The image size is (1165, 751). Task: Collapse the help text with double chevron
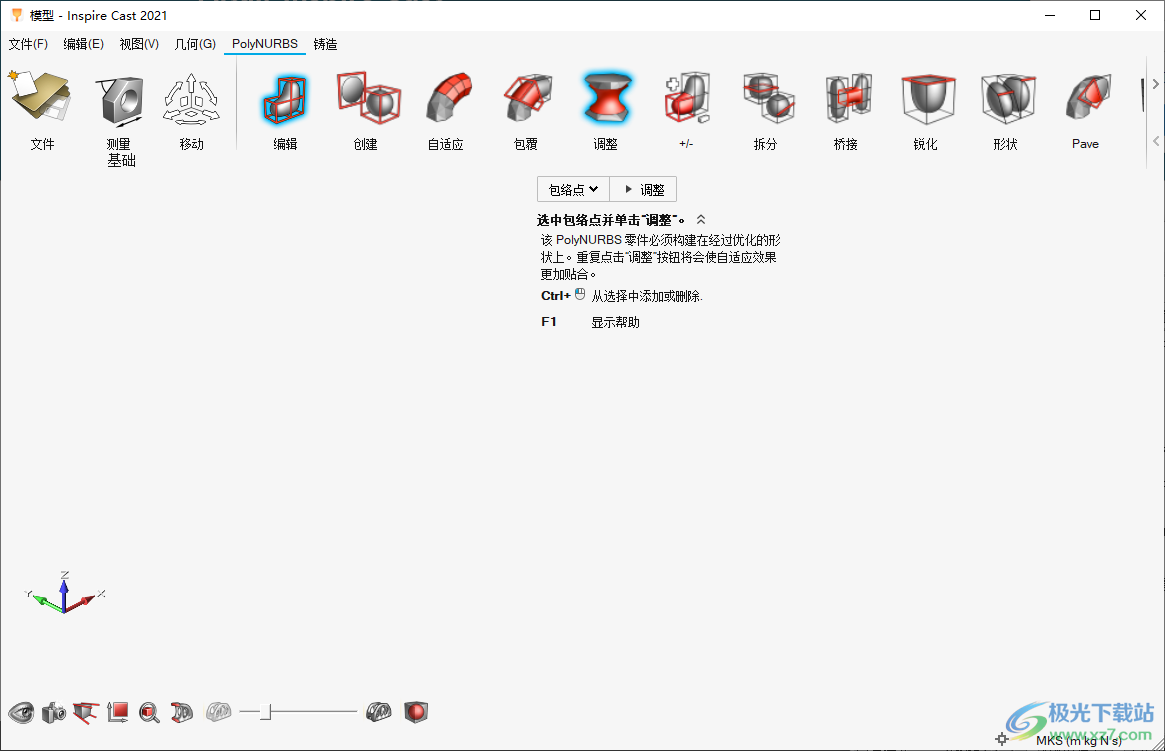[701, 220]
